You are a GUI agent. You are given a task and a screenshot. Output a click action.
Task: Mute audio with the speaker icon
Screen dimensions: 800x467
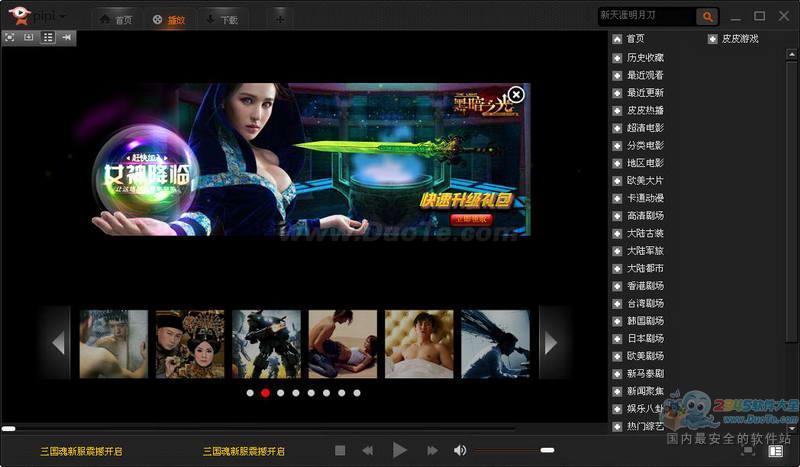tap(460, 450)
